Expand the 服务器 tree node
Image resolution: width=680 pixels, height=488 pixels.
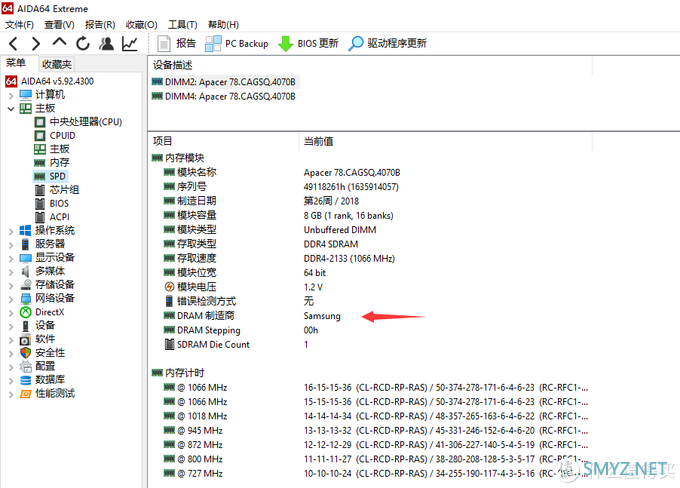[x=11, y=244]
